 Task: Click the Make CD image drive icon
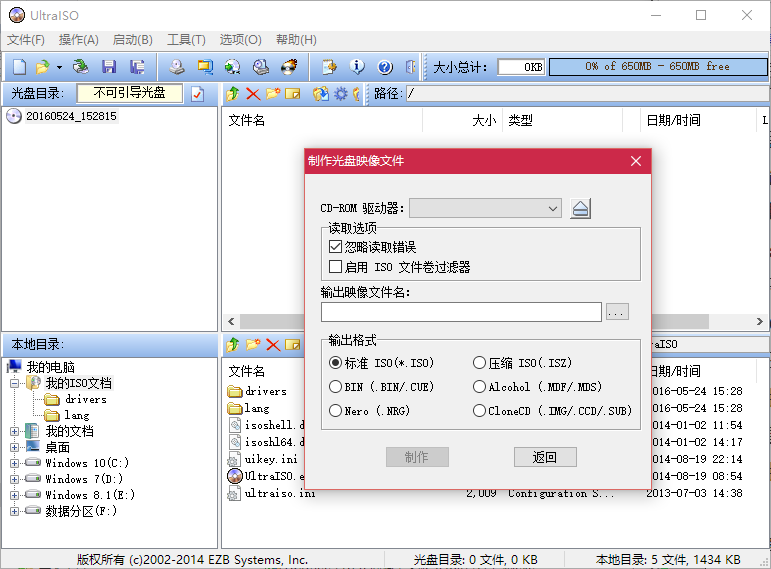177,67
